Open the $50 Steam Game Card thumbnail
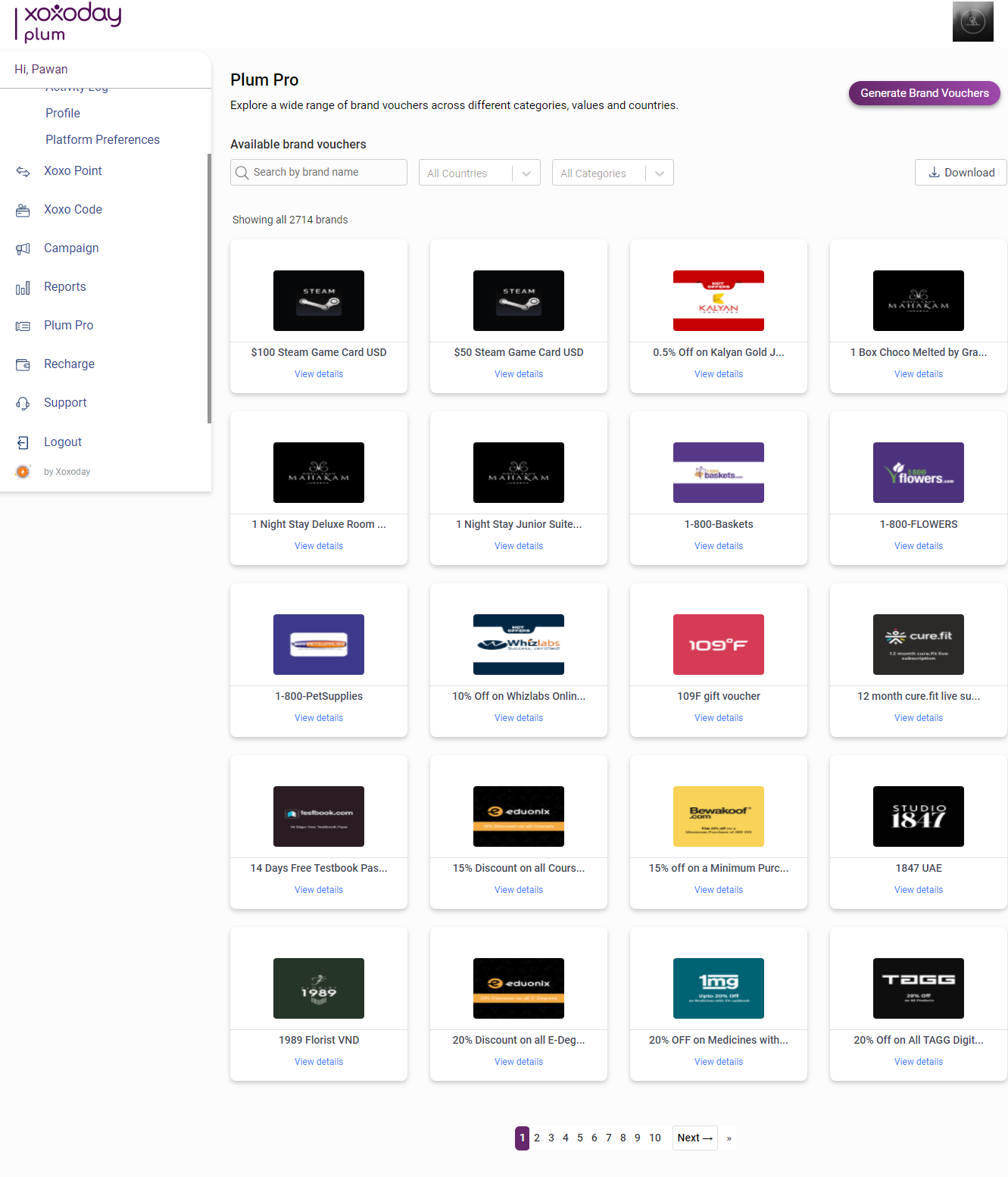The width and height of the screenshot is (1008, 1177). click(x=519, y=301)
